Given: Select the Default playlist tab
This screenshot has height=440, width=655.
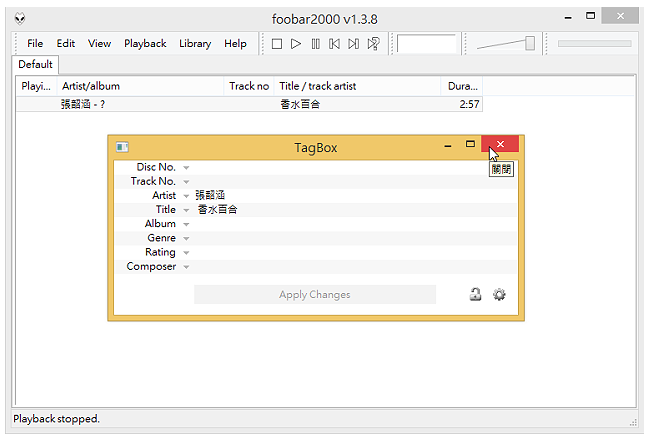Looking at the screenshot, I should point(36,64).
